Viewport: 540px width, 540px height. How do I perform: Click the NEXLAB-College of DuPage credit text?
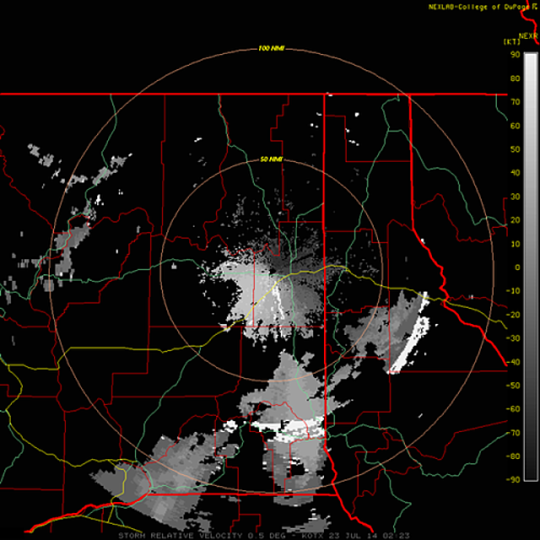pos(483,7)
